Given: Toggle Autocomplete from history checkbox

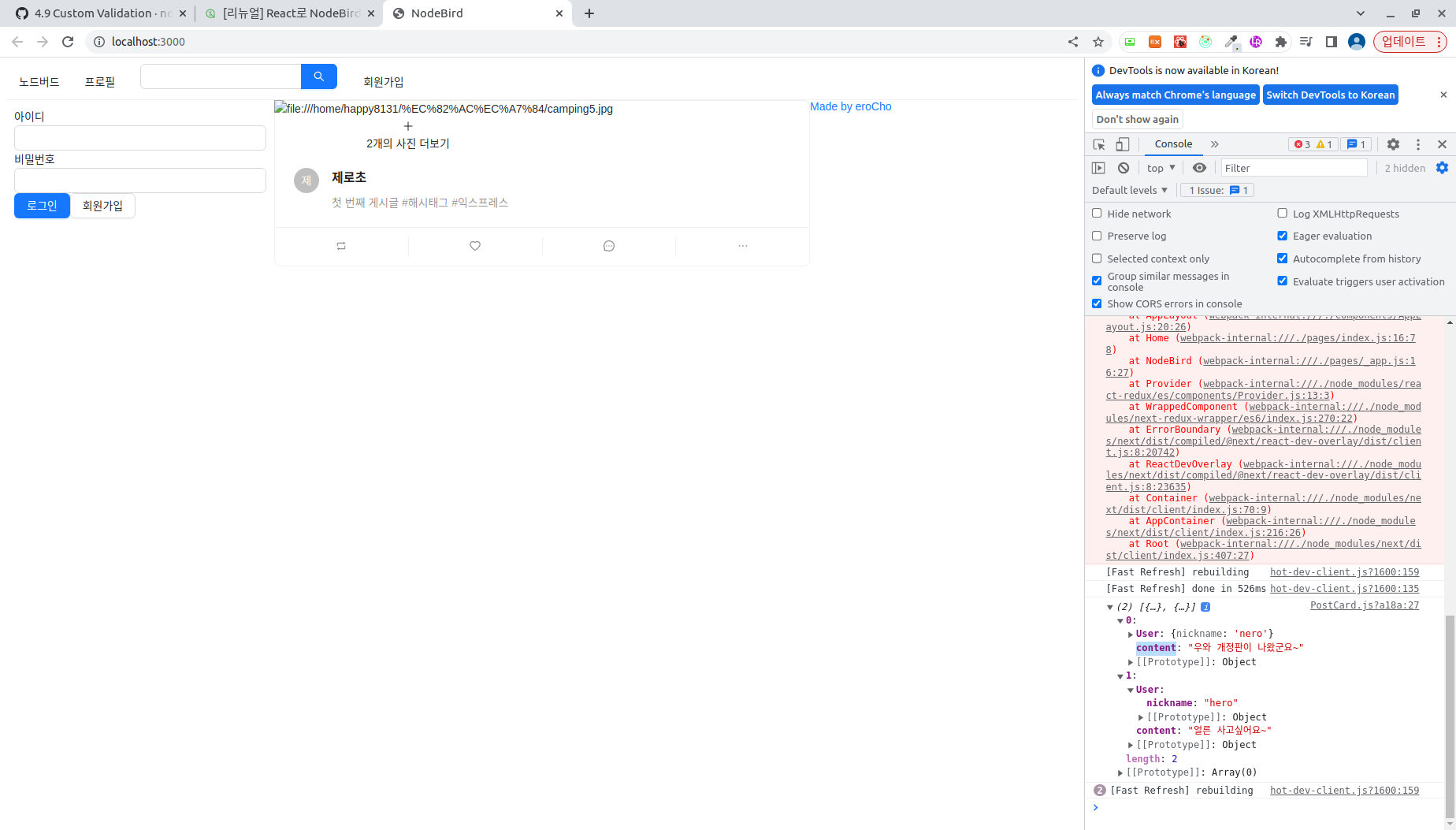Looking at the screenshot, I should pos(1283,259).
